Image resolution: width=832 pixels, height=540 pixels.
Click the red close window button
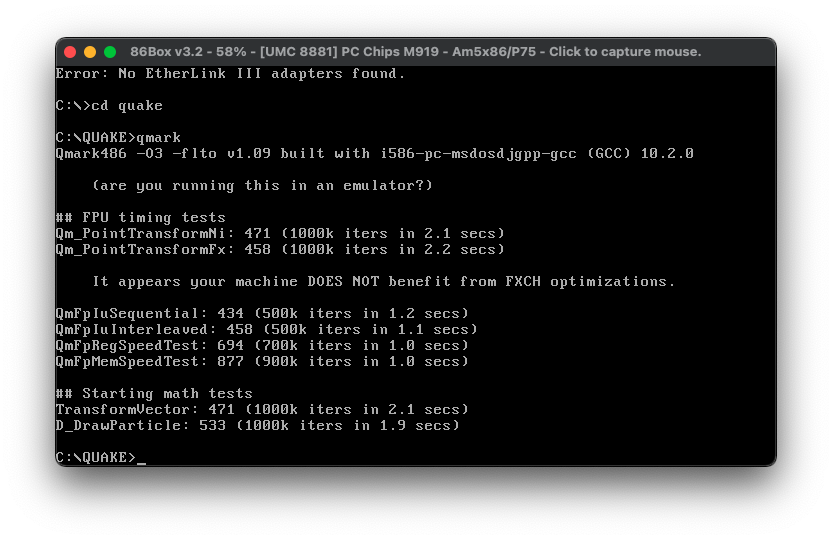pyautogui.click(x=70, y=52)
